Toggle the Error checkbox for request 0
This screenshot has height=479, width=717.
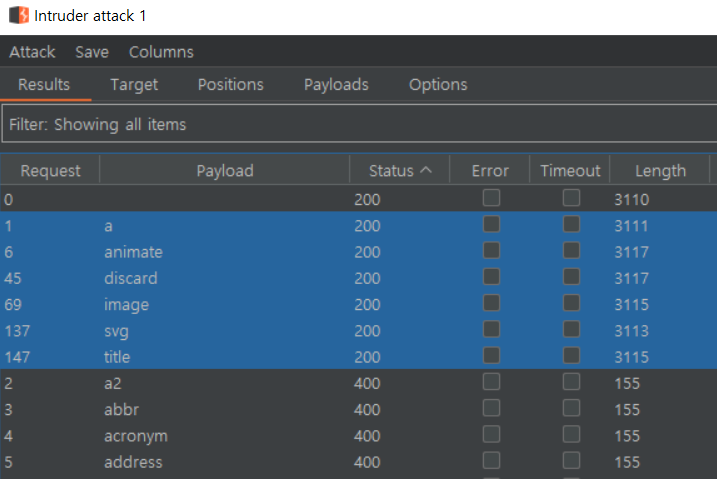(x=491, y=198)
